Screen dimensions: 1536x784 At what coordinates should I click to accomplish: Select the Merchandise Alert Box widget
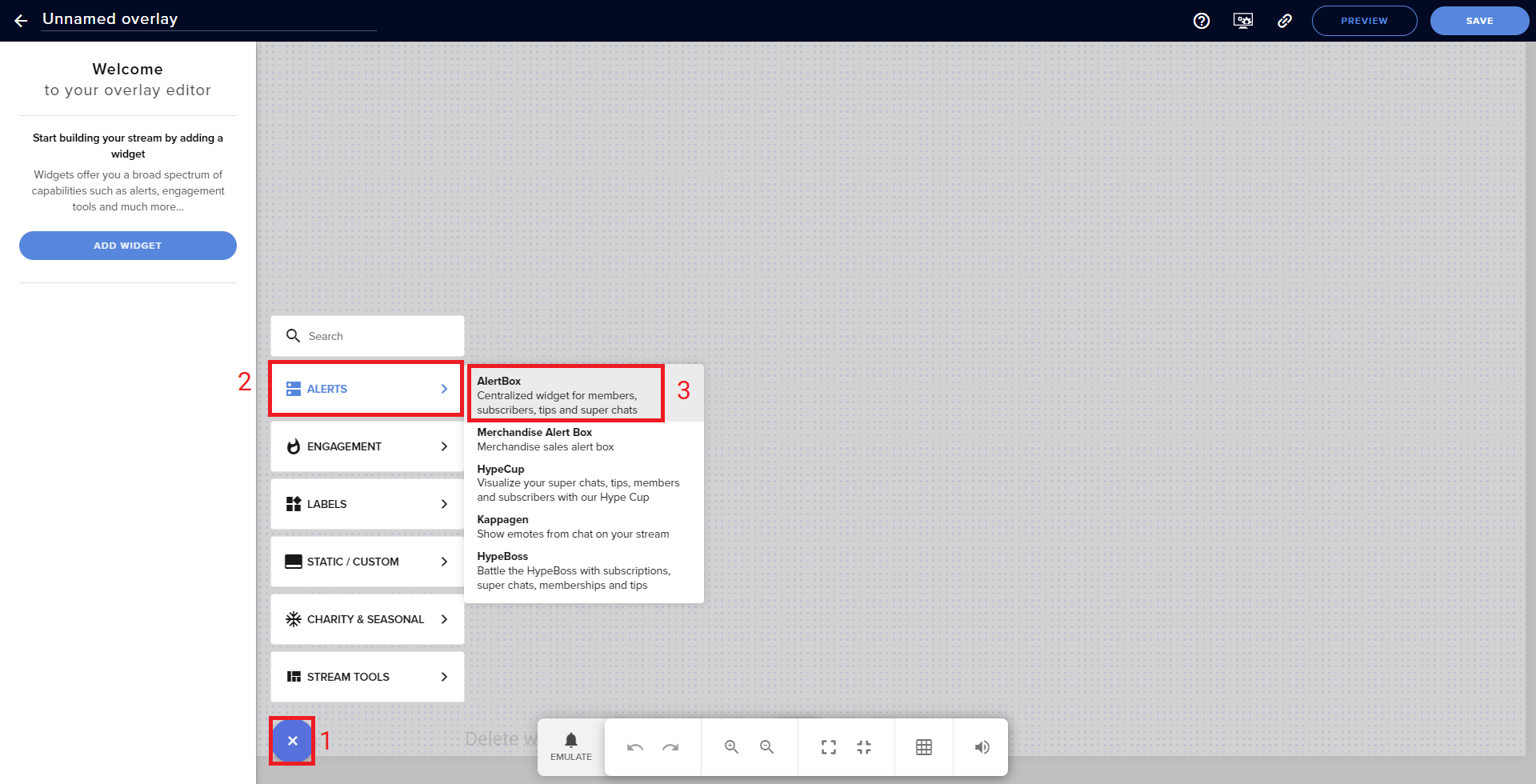pyautogui.click(x=584, y=439)
